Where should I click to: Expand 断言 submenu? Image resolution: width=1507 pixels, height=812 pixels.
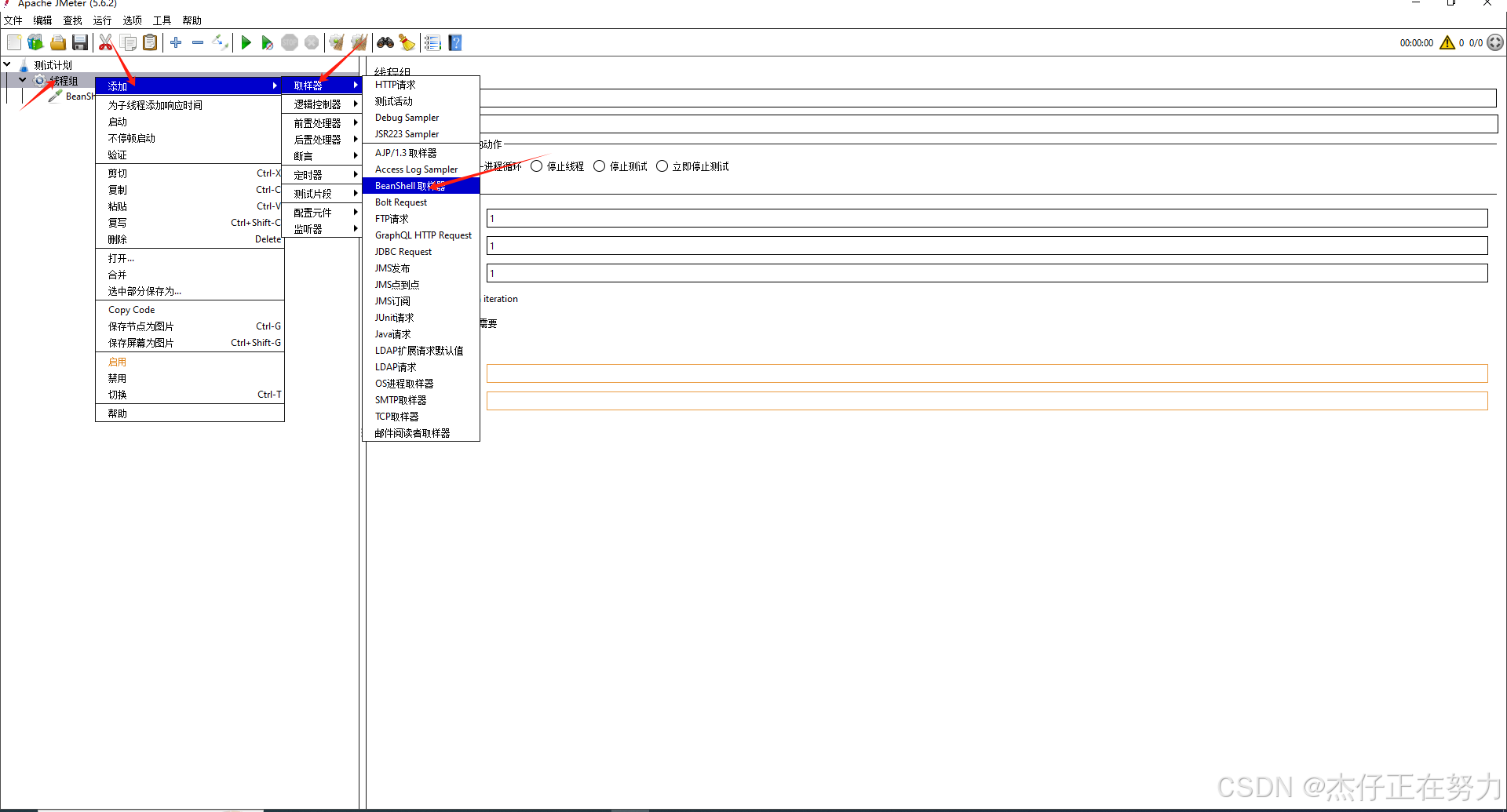click(323, 155)
